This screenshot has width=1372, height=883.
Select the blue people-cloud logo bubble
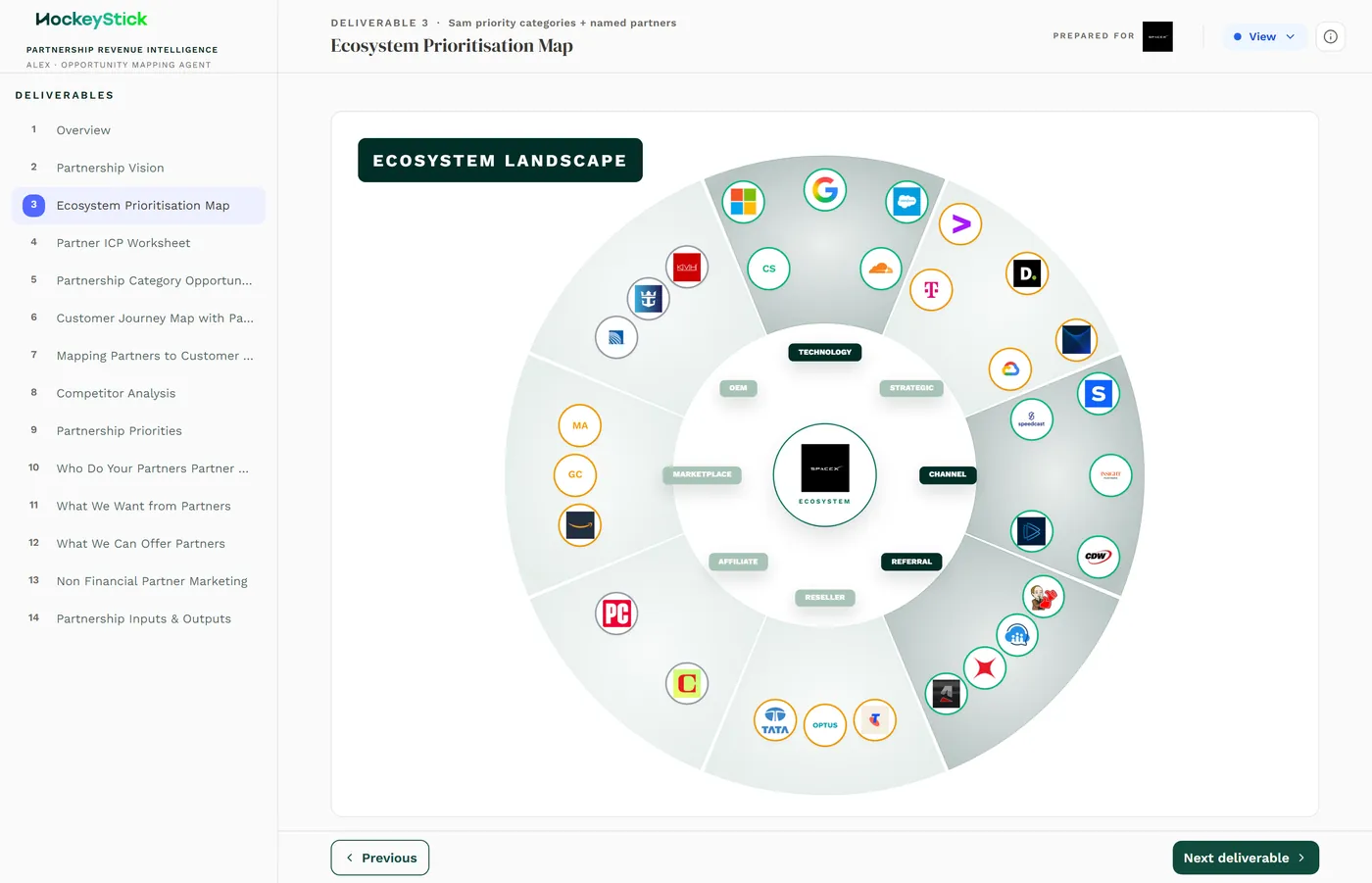1017,635
